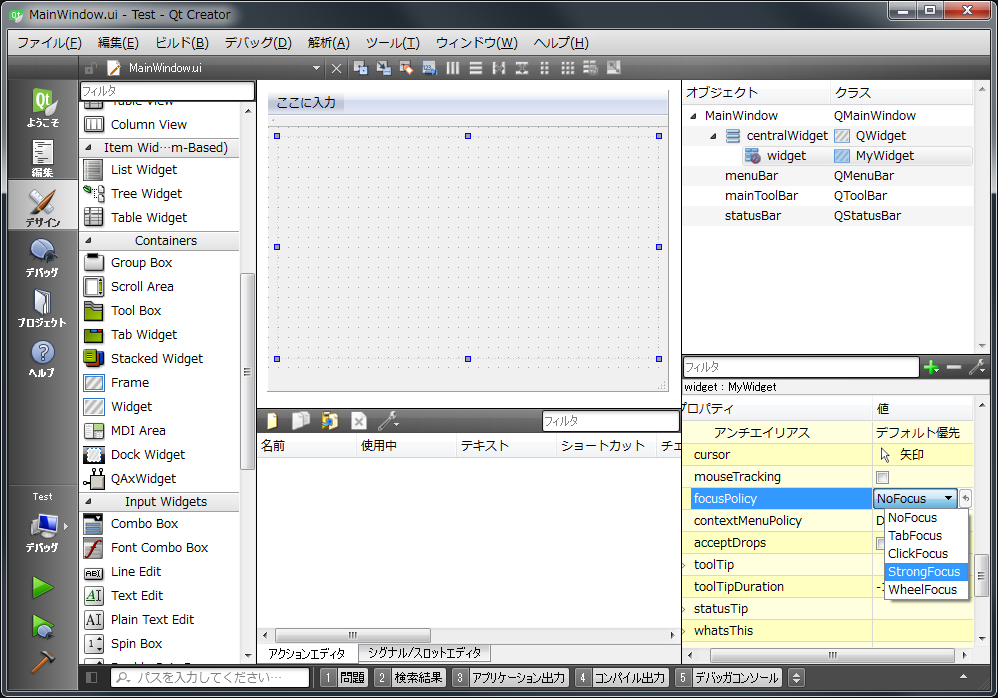Apply form layout from toolbar
Image resolution: width=998 pixels, height=698 pixels.
[x=545, y=68]
